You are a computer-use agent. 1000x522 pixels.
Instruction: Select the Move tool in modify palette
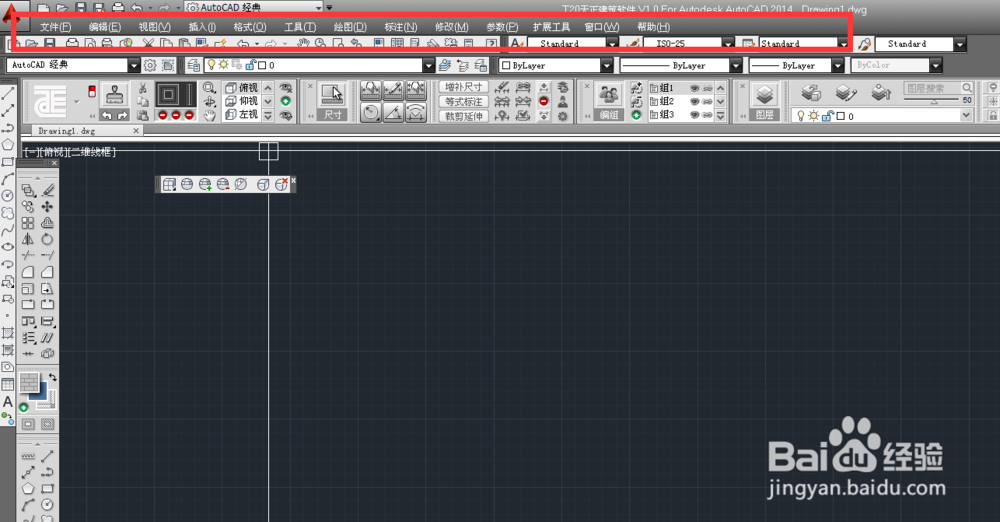(47, 207)
